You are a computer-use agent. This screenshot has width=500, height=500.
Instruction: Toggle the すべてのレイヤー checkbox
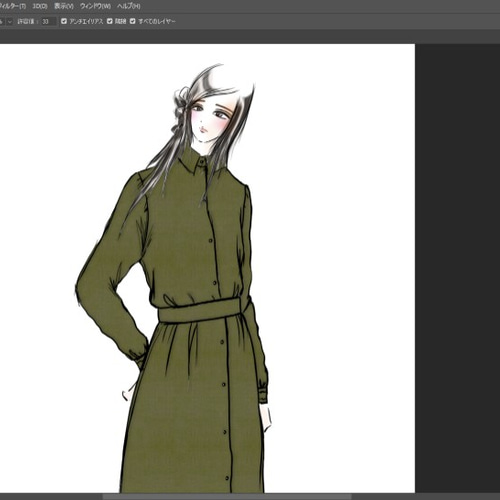(x=133, y=21)
